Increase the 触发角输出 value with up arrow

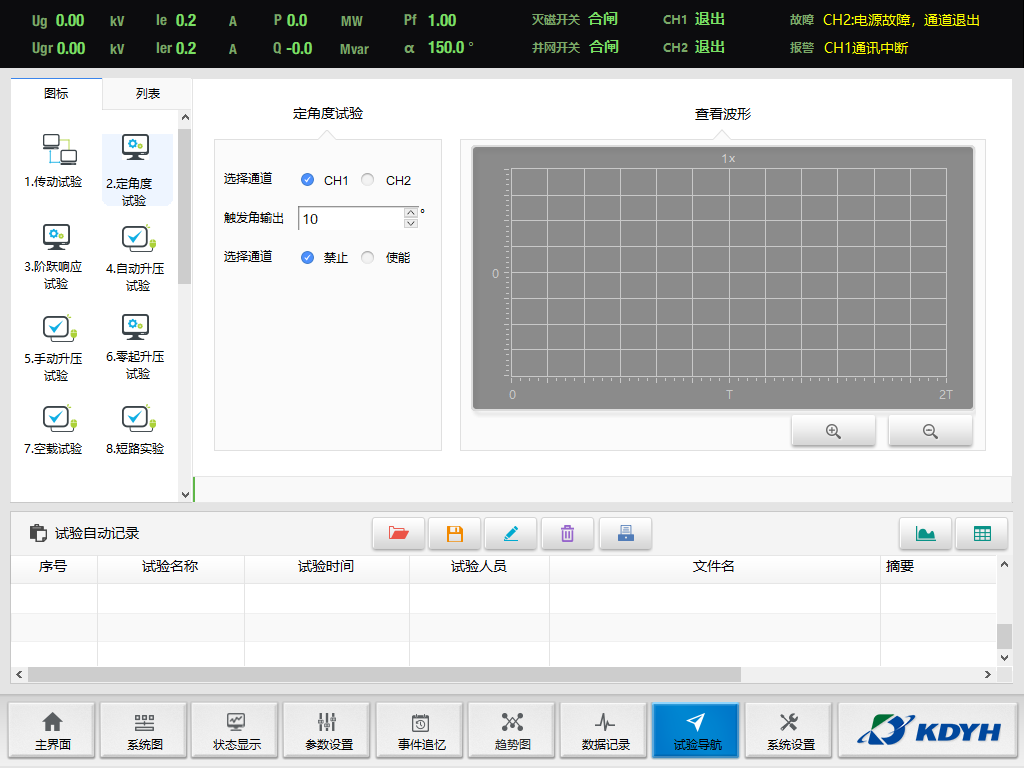pos(411,212)
